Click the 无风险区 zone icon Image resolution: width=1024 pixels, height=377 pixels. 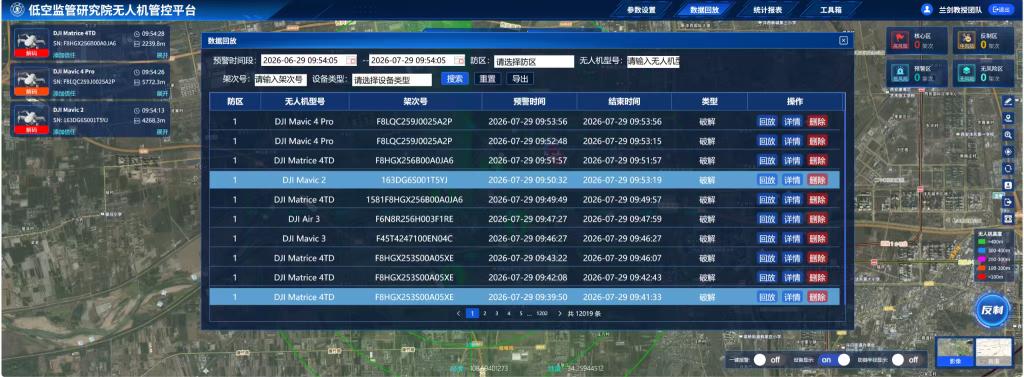(x=967, y=73)
